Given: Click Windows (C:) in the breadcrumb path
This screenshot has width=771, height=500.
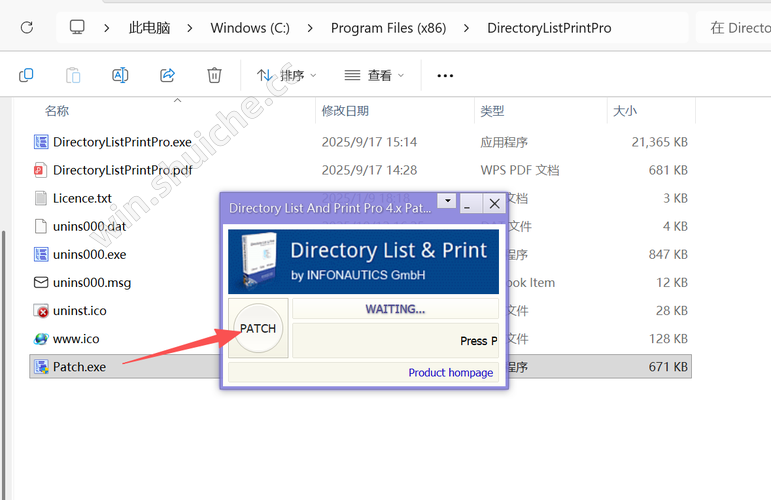Looking at the screenshot, I should 250,28.
